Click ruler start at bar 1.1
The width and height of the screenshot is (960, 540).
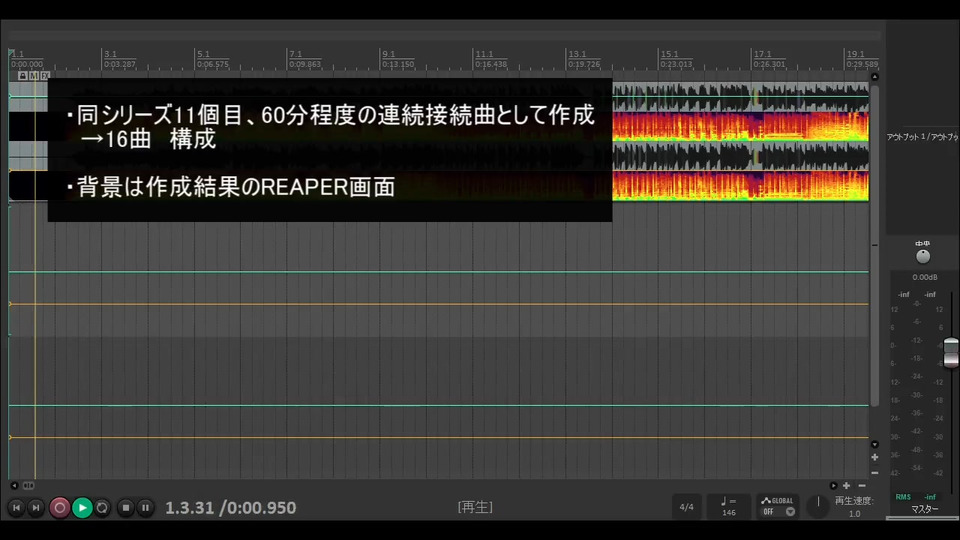18,54
